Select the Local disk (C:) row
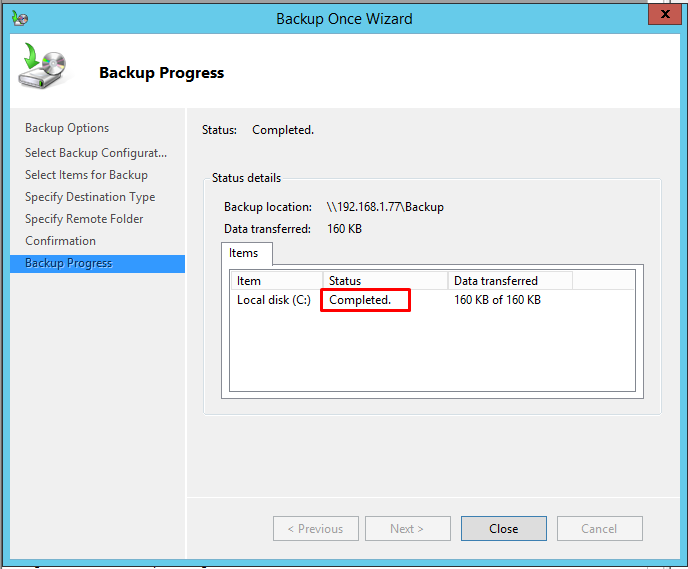 pos(432,300)
